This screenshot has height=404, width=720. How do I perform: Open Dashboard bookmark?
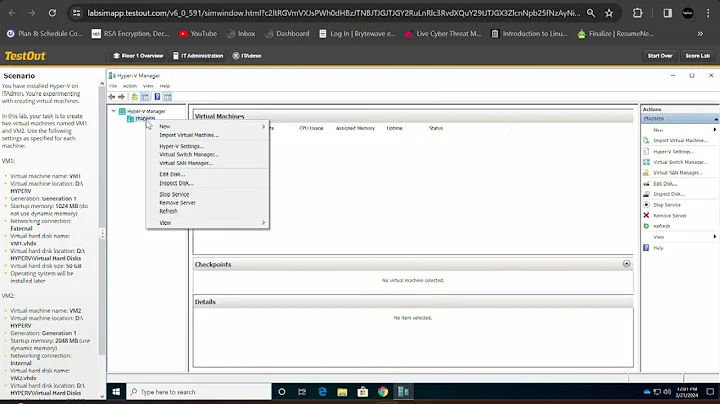[287, 34]
